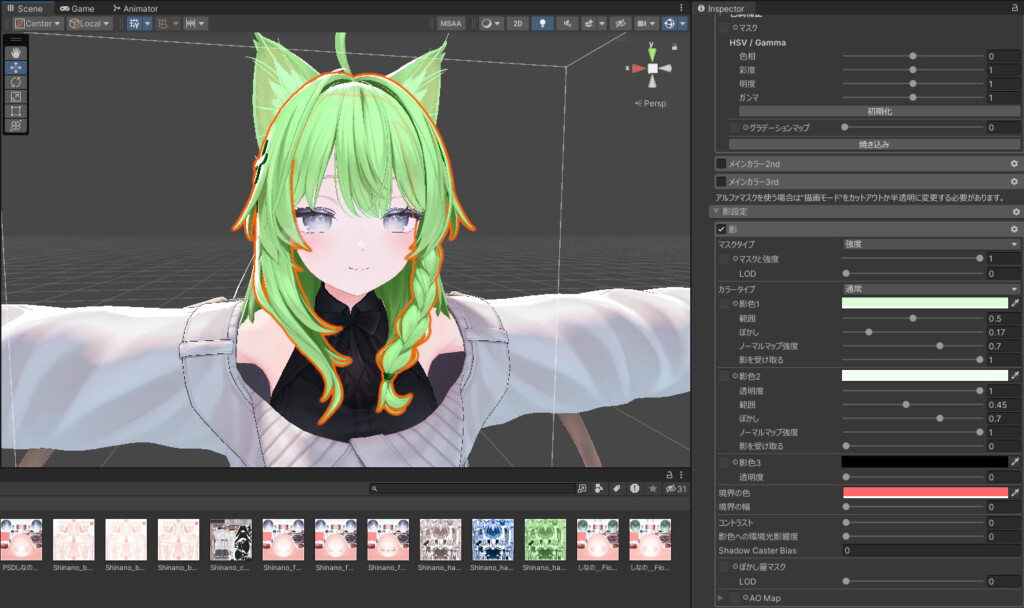Toggle hidden objects visibility icon in toolbar
The image size is (1024, 608).
[x=620, y=24]
